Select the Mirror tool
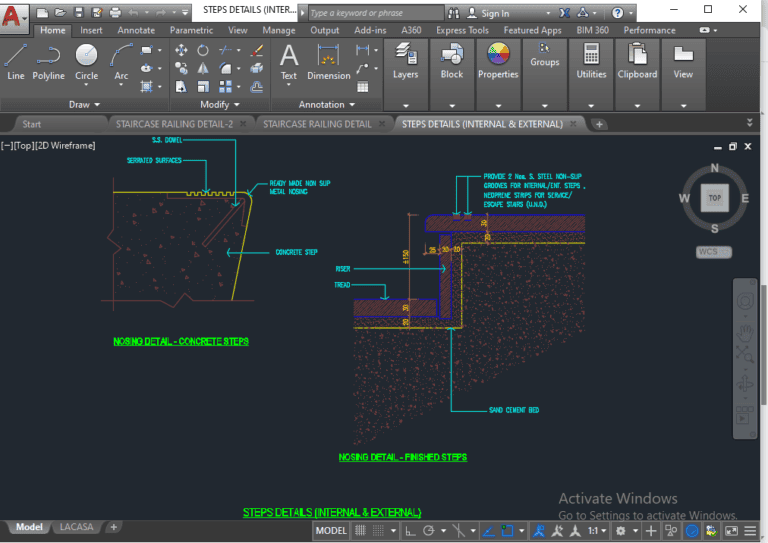Screen dimensions: 768x543 point(203,69)
